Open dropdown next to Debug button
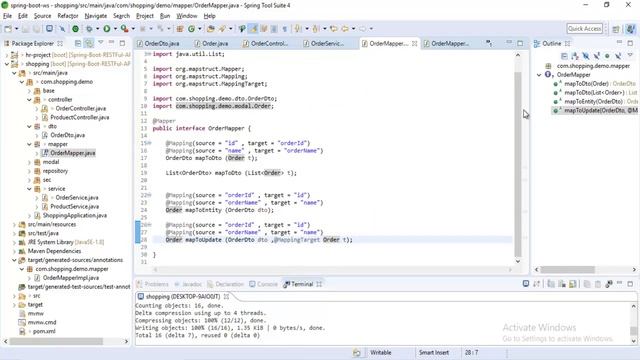Image resolution: width=640 pixels, height=360 pixels. [x=97, y=29]
